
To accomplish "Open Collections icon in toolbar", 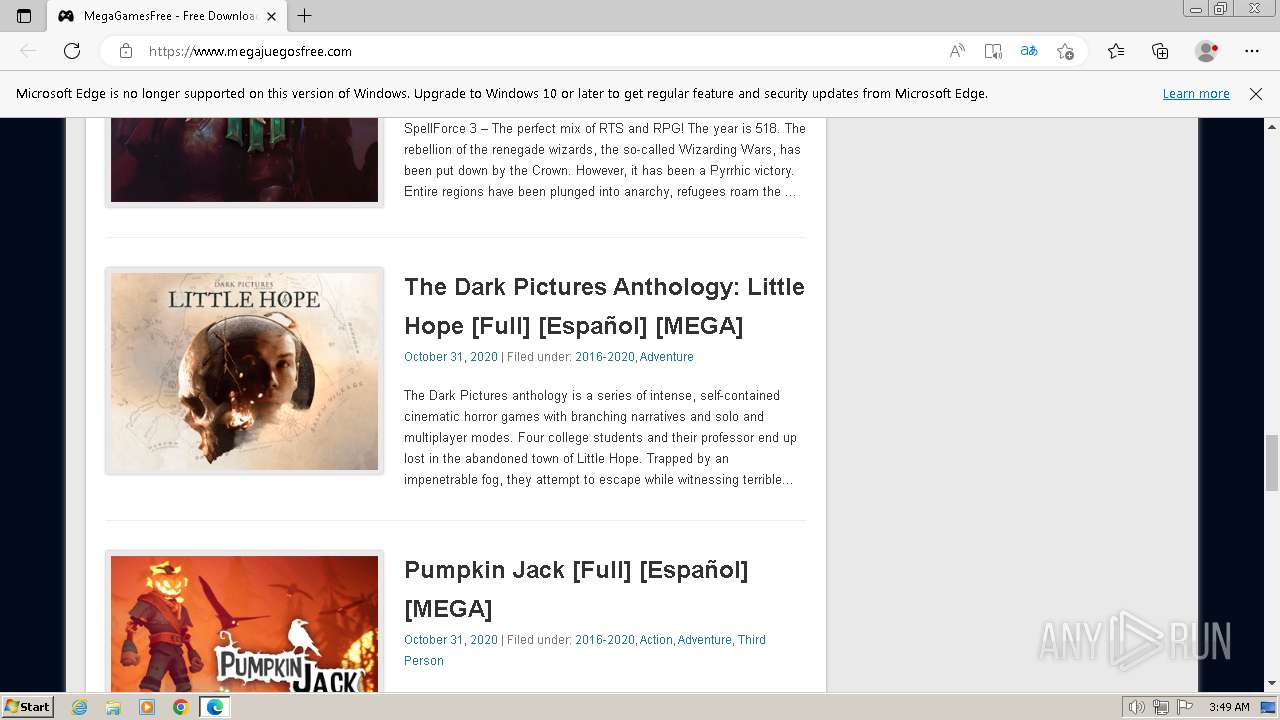I will coord(1160,51).
